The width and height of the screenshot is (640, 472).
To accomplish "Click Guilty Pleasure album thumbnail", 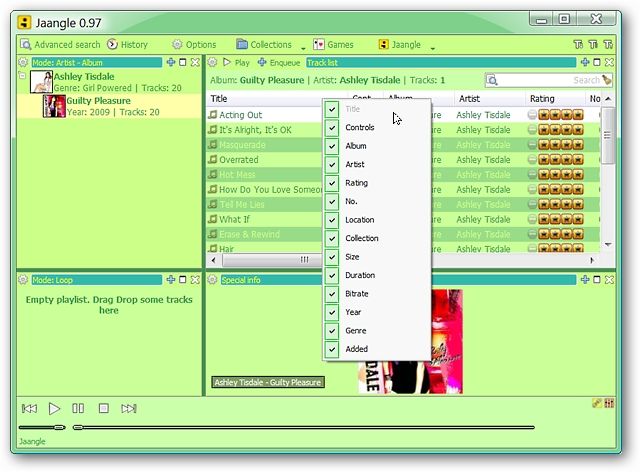I will (x=54, y=106).
